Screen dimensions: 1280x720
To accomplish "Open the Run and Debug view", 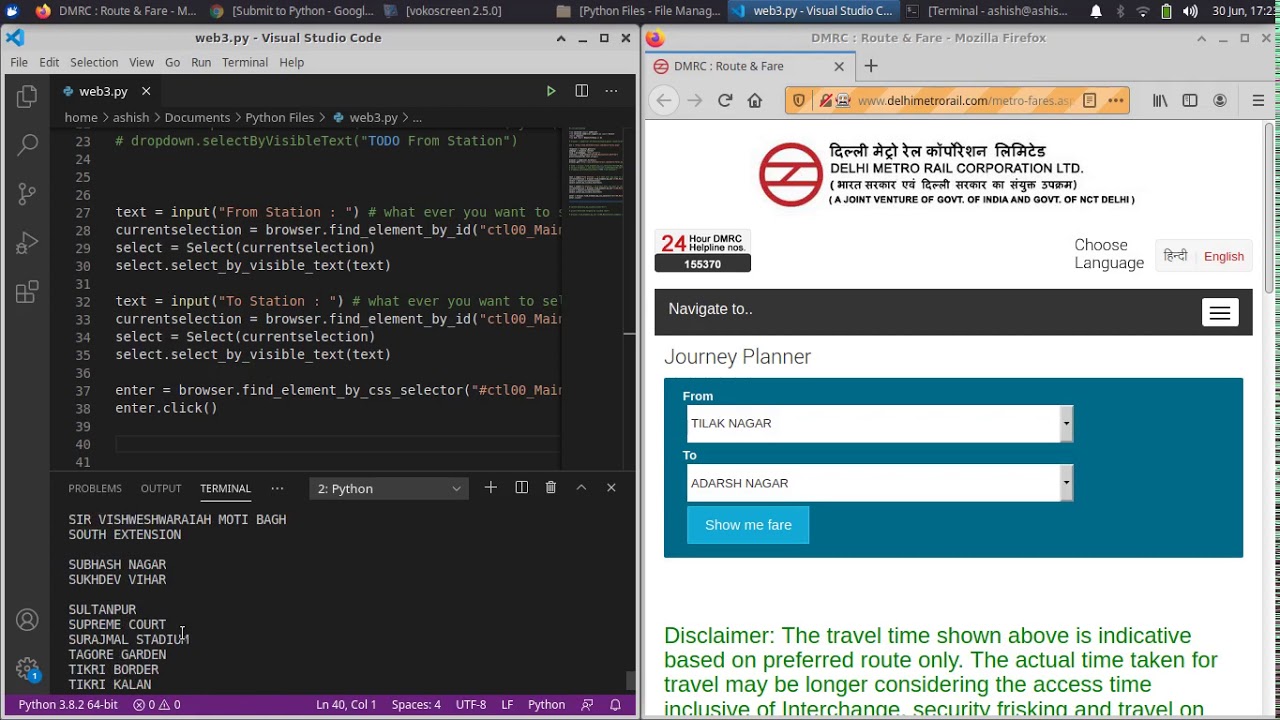I will tap(27, 243).
